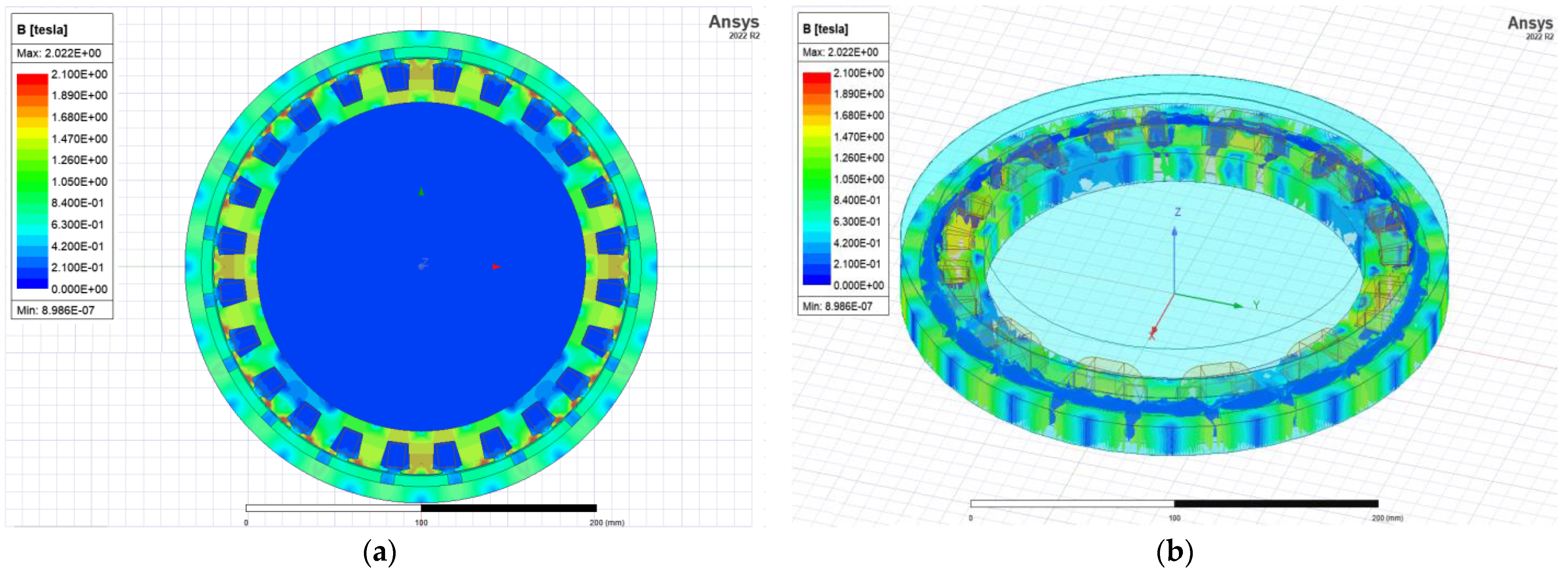Click the "B [tesla]" title of left legend
Image resolution: width=1568 pixels, height=573 pixels.
point(42,29)
